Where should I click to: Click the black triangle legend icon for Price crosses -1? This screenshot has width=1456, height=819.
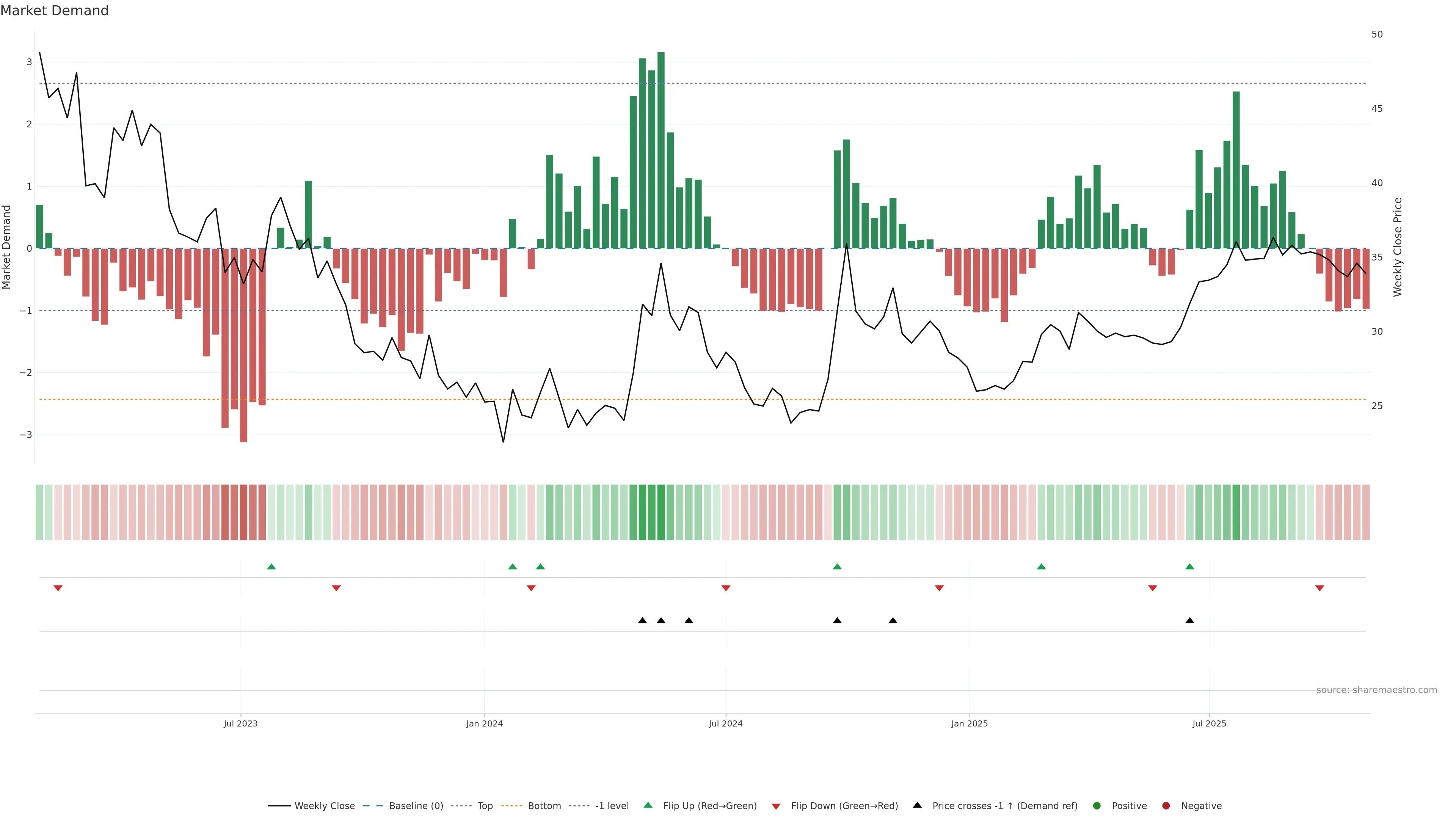click(917, 805)
